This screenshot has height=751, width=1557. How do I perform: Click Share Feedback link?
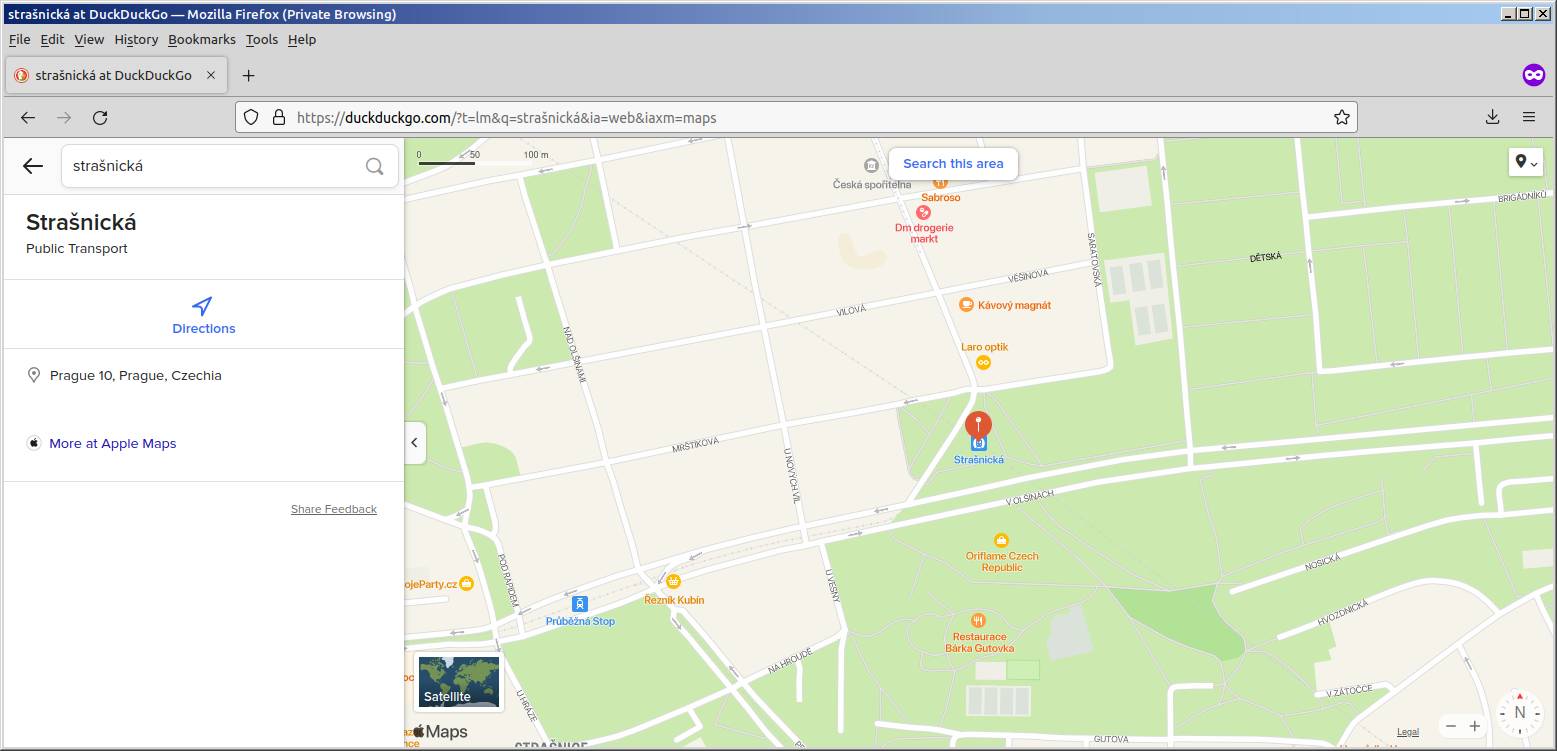click(x=334, y=509)
